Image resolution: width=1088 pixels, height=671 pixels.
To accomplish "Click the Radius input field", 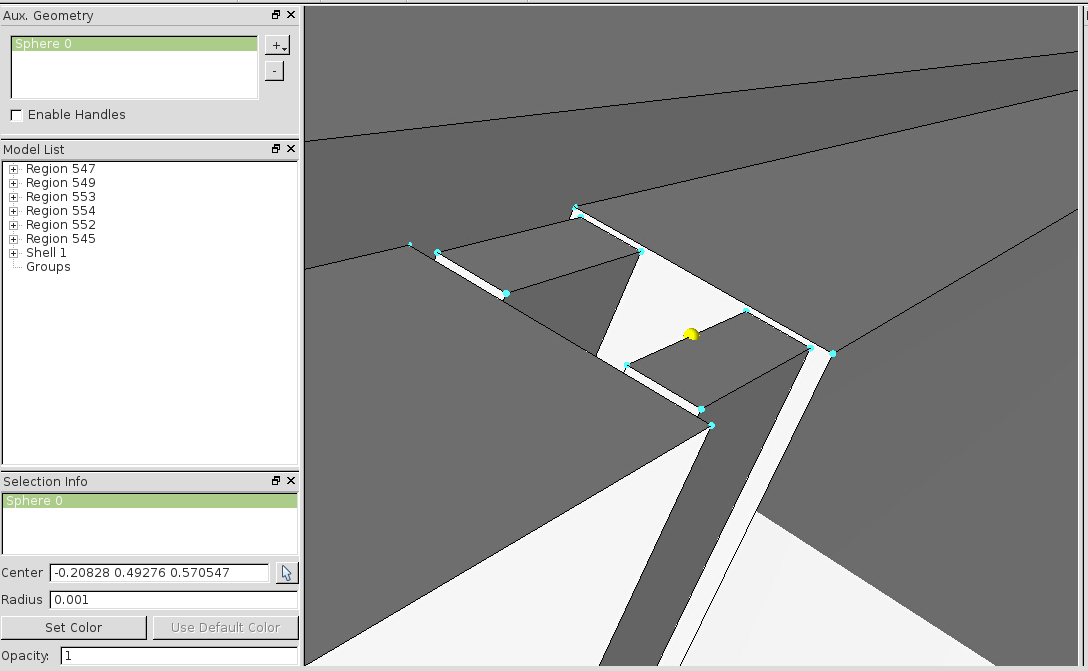I will (x=173, y=600).
